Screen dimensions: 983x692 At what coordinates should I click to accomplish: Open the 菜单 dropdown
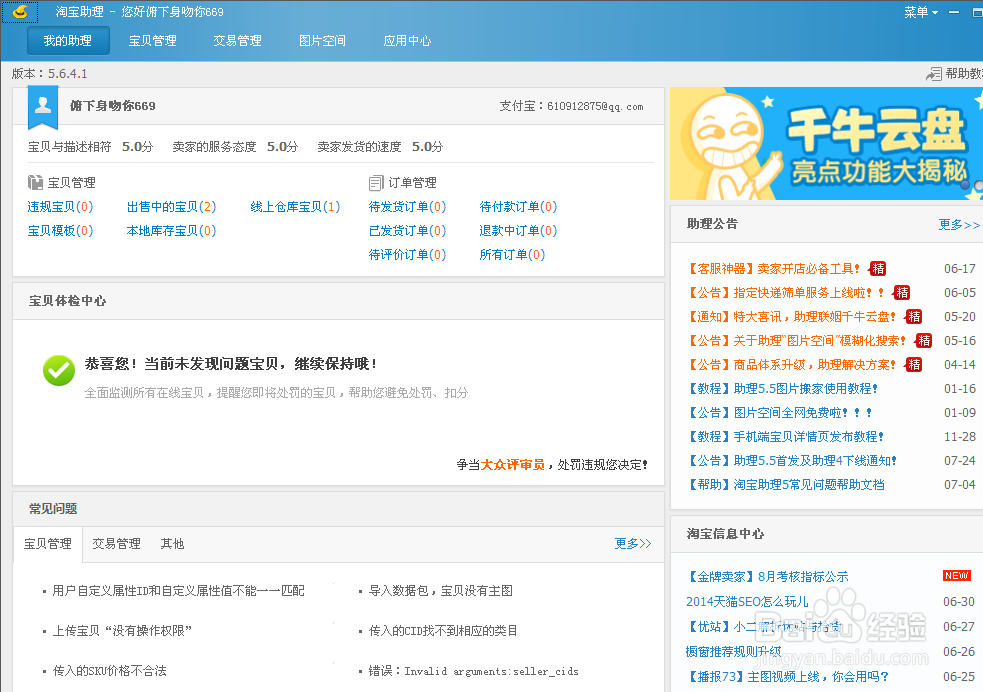[917, 11]
